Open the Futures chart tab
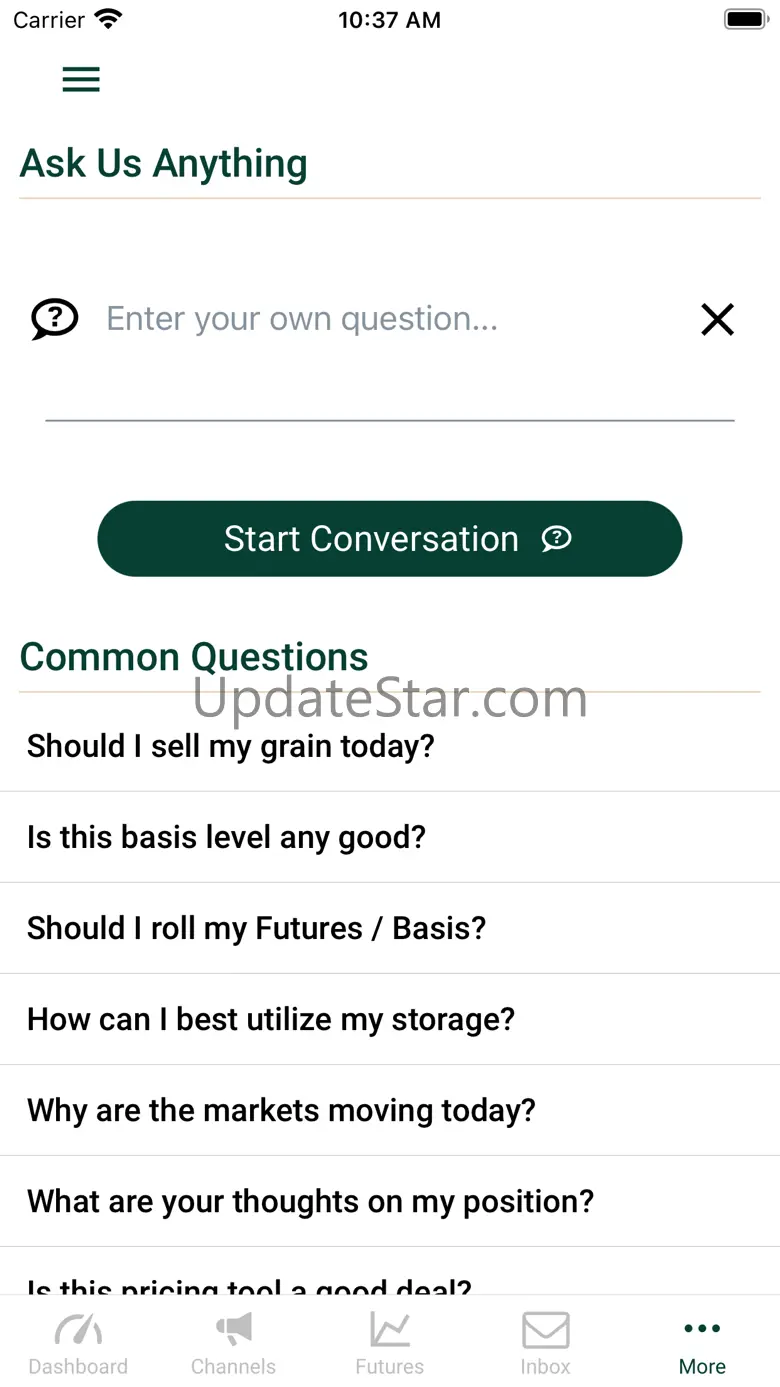Screen dimensions: 780x1387 [390, 1343]
